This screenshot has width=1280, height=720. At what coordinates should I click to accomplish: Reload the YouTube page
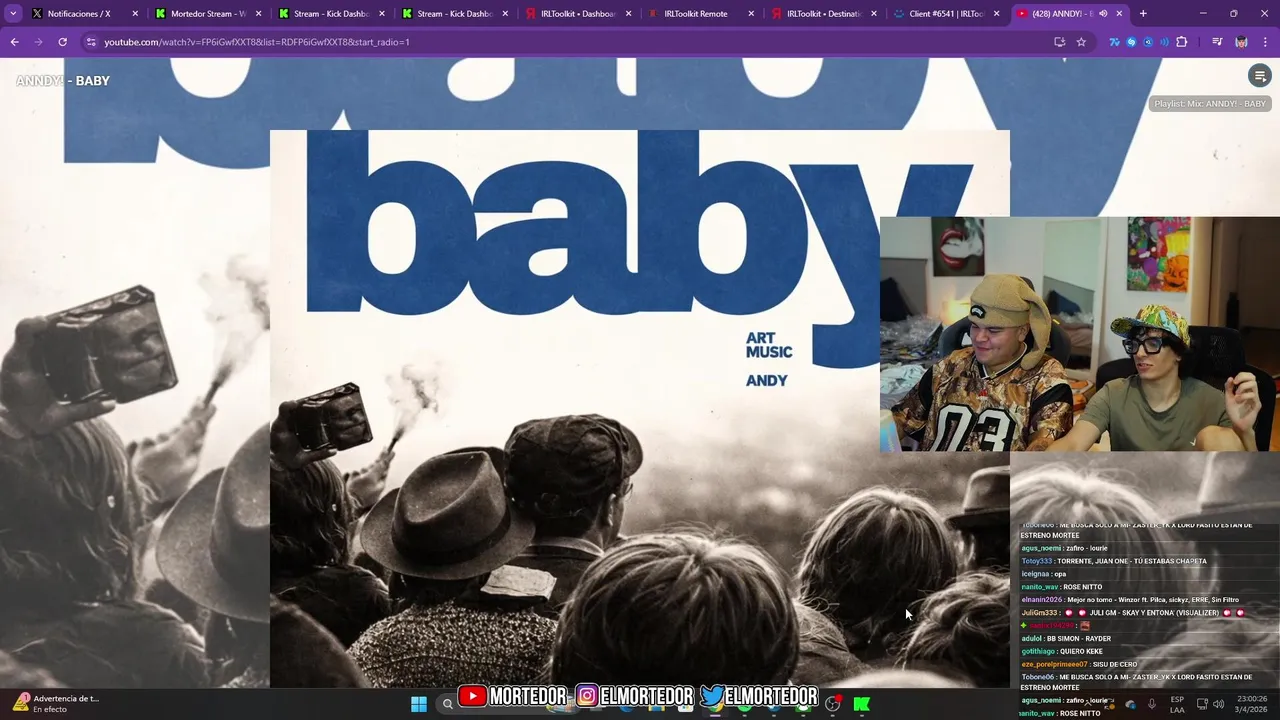62,42
